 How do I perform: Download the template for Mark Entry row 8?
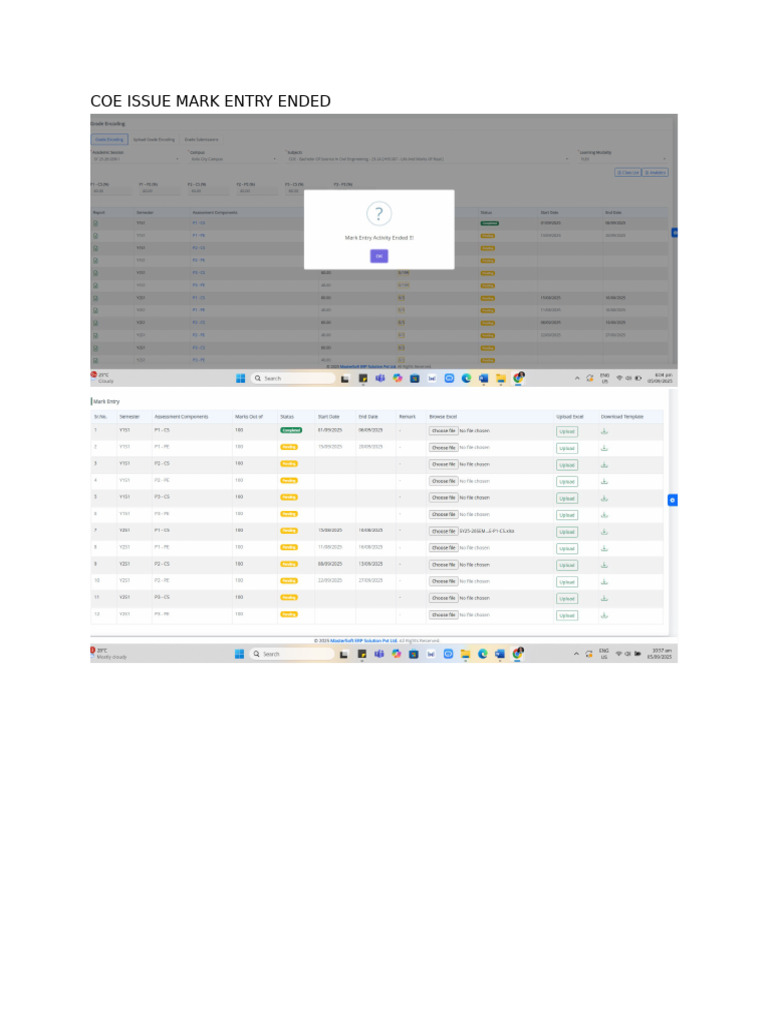pyautogui.click(x=604, y=549)
